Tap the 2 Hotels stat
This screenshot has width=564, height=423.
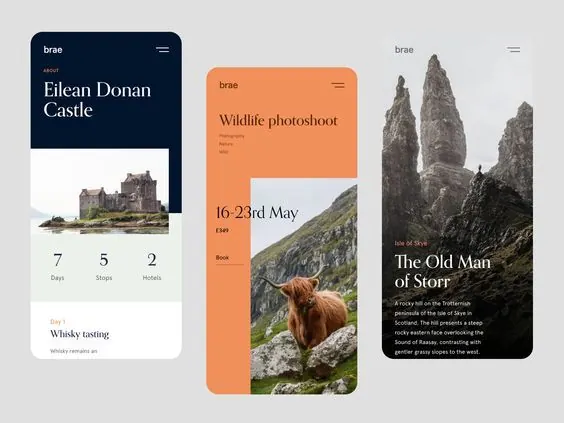pyautogui.click(x=152, y=266)
